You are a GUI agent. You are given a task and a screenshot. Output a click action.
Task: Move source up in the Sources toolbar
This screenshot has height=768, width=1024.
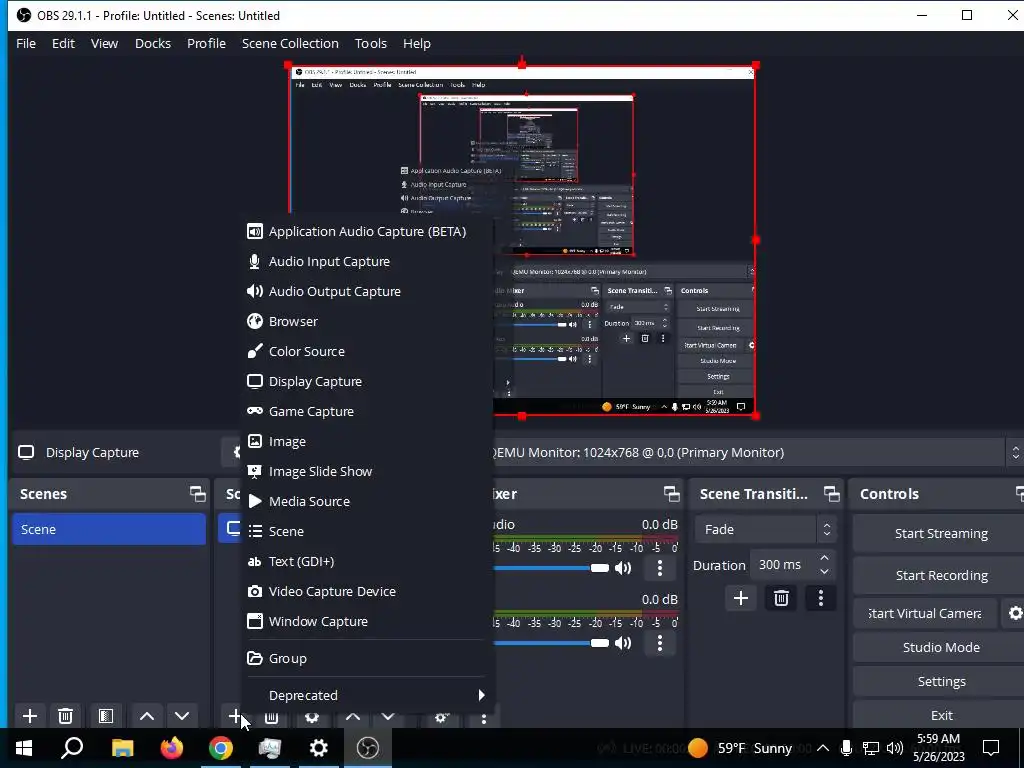pos(353,716)
